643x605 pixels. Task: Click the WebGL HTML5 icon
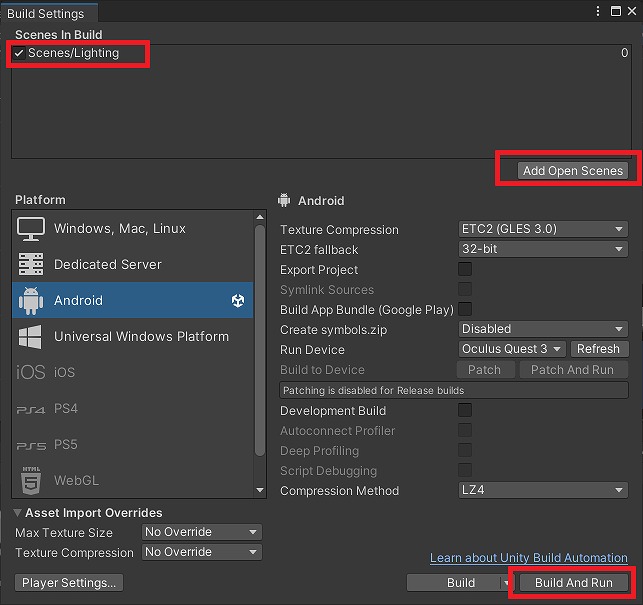pyautogui.click(x=31, y=480)
